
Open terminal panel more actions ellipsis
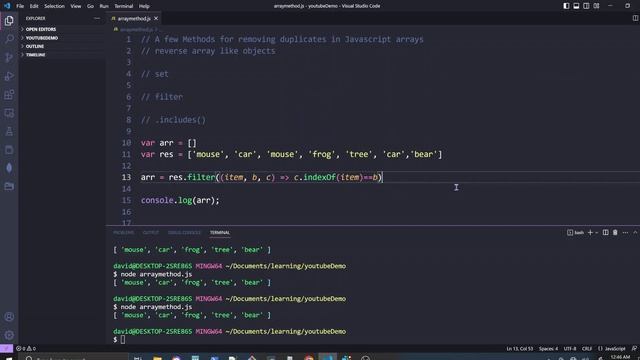pos(625,233)
